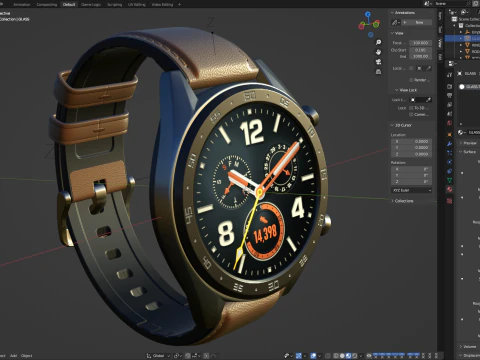Screen dimensions: 480x360
Task: Switch to rendered shading mode
Action: (x=354, y=356)
